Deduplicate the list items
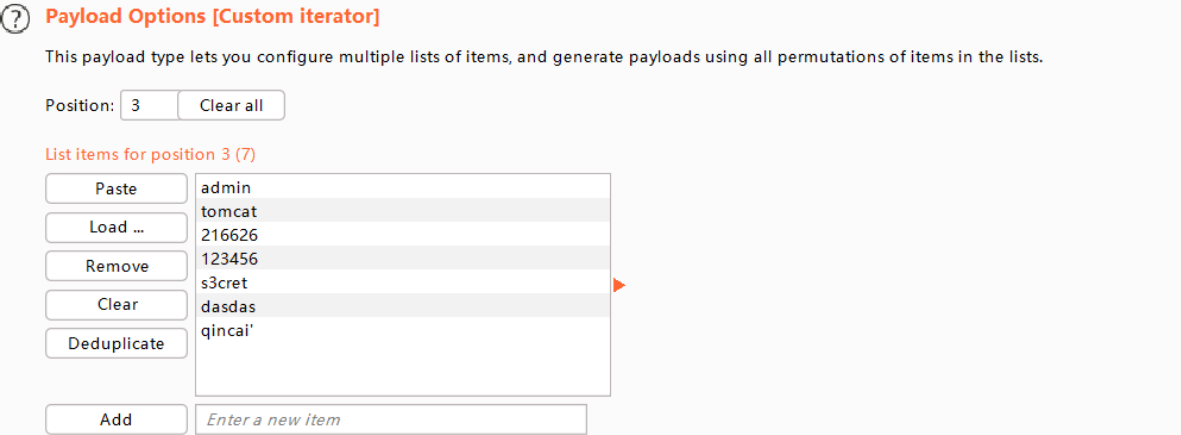Screen dimensions: 1181x435 point(116,343)
